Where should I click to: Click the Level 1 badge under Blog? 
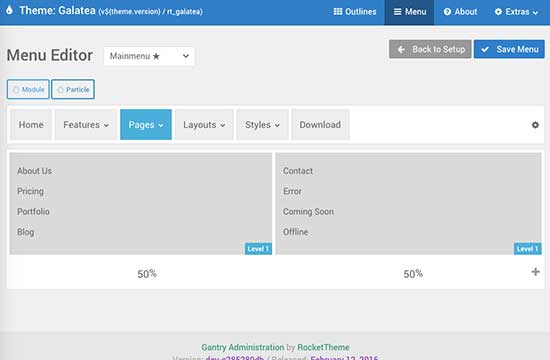(x=258, y=249)
